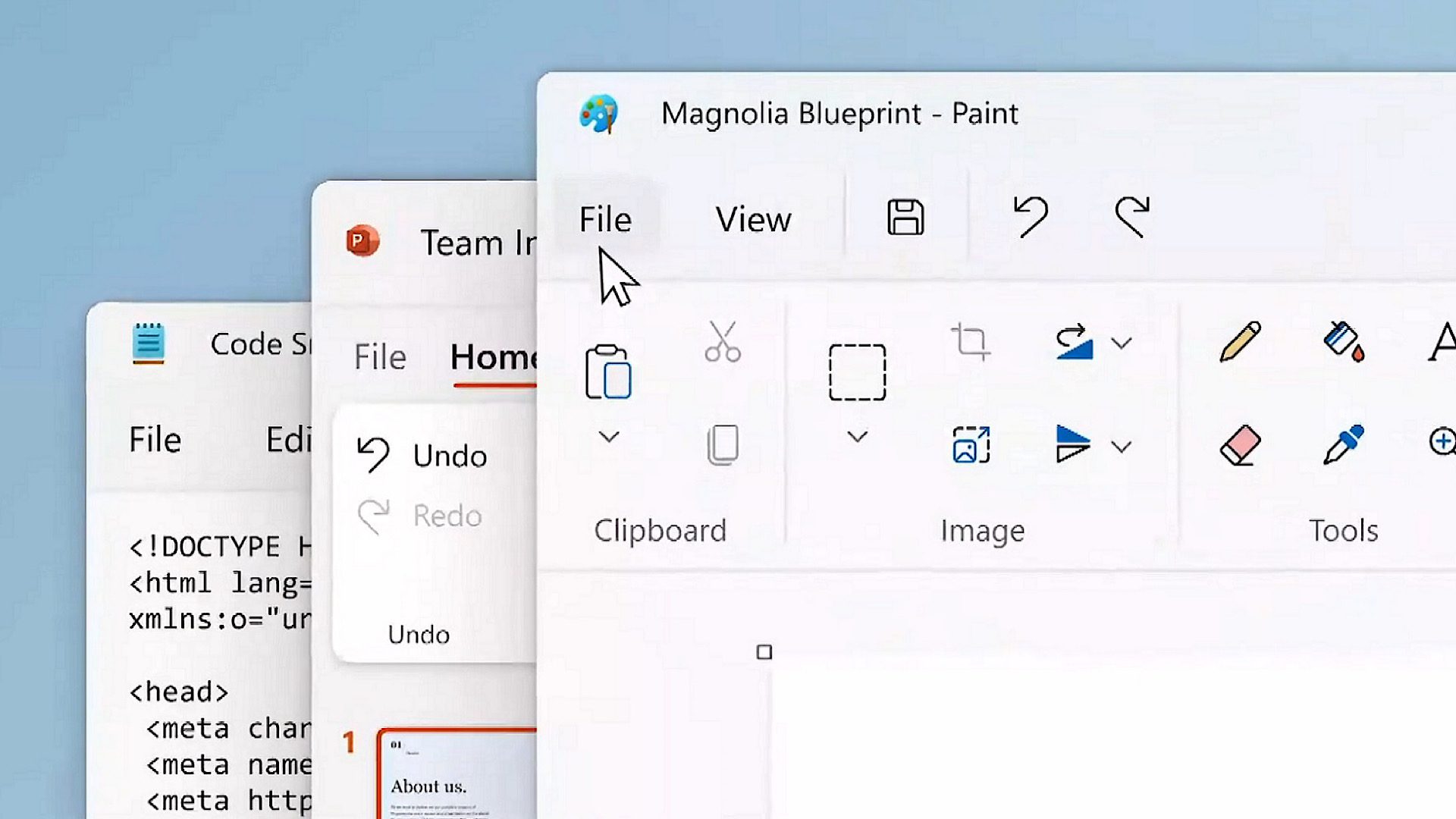The width and height of the screenshot is (1456, 819).
Task: Click the Redo arrow in the Paint toolbar
Action: (x=1132, y=217)
